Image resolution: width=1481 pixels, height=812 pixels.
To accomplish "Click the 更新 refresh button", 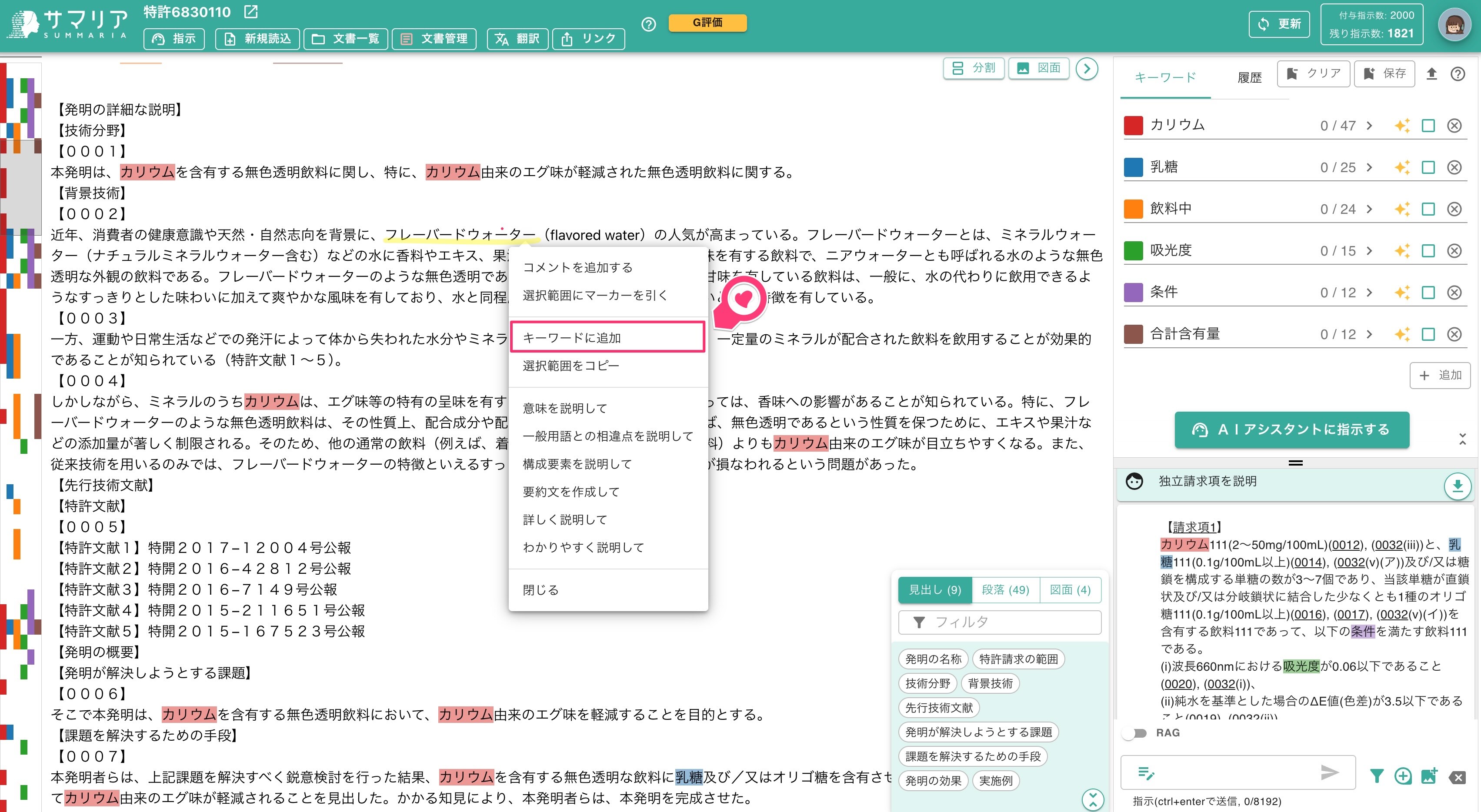I will point(1279,24).
